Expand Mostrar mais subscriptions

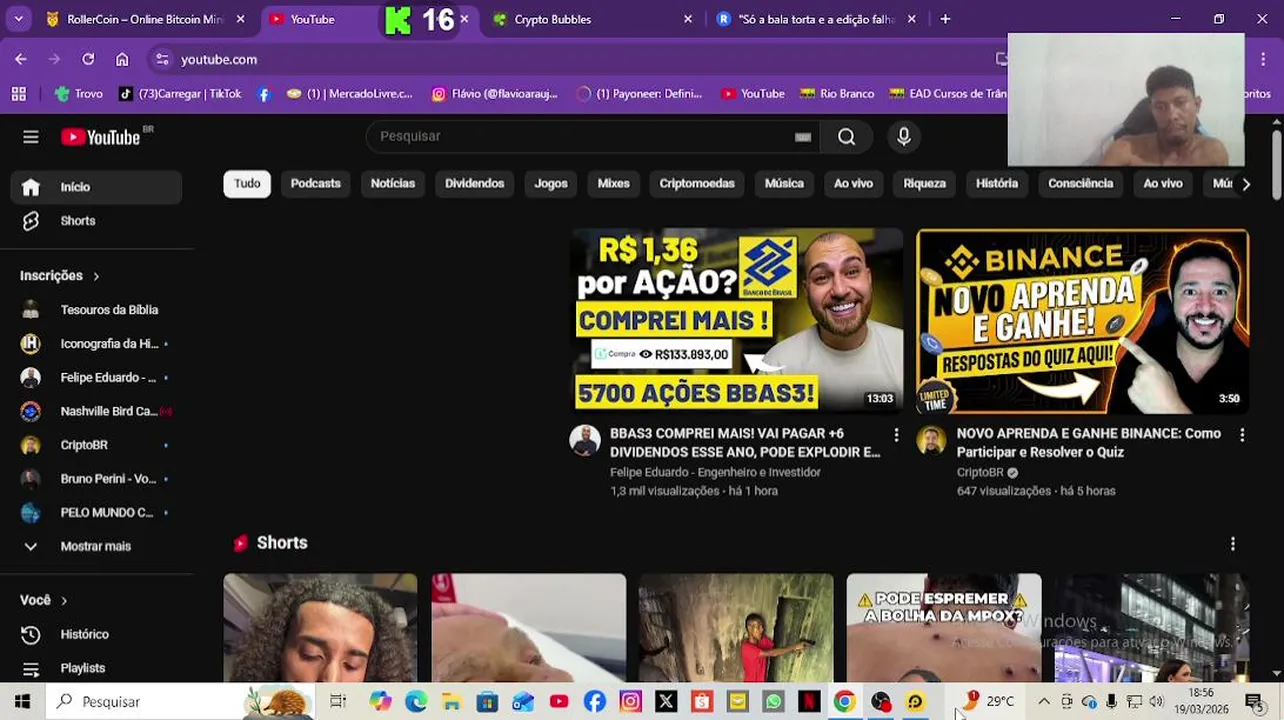[x=96, y=546]
